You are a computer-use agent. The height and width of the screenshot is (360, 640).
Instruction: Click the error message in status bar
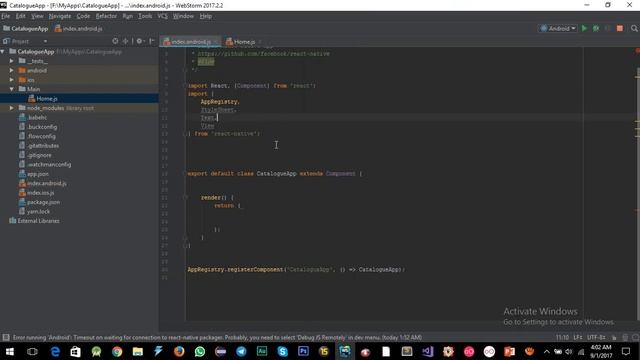pyautogui.click(x=217, y=338)
